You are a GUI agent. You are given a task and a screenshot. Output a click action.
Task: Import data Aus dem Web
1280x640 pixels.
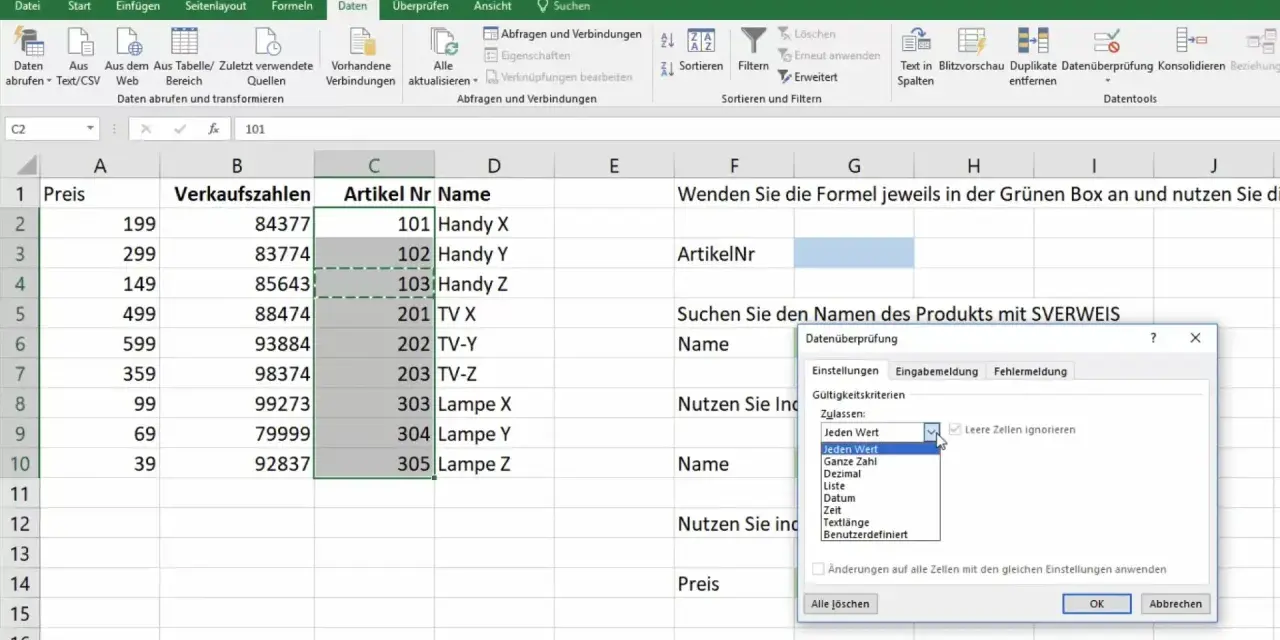click(x=127, y=57)
